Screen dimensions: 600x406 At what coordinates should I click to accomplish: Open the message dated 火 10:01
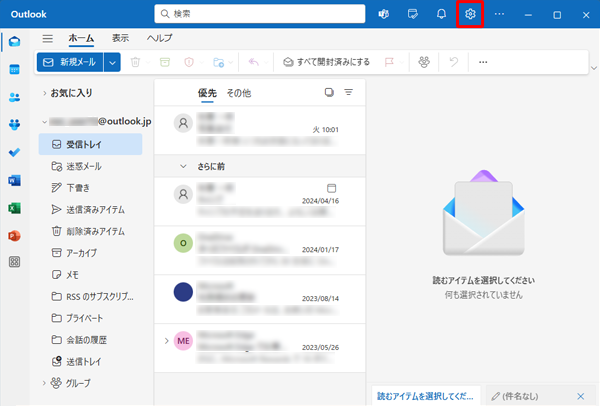click(x=260, y=130)
